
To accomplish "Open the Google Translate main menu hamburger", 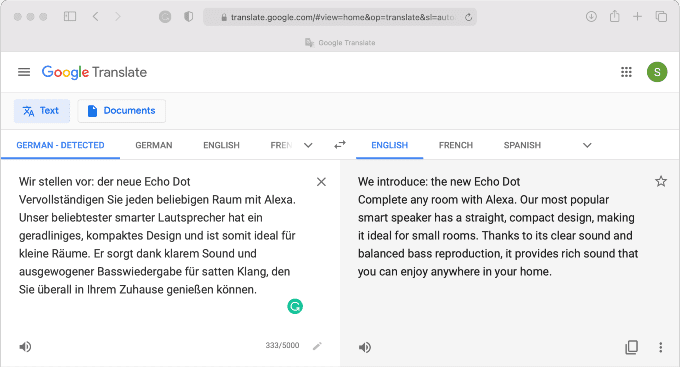I will pos(24,72).
